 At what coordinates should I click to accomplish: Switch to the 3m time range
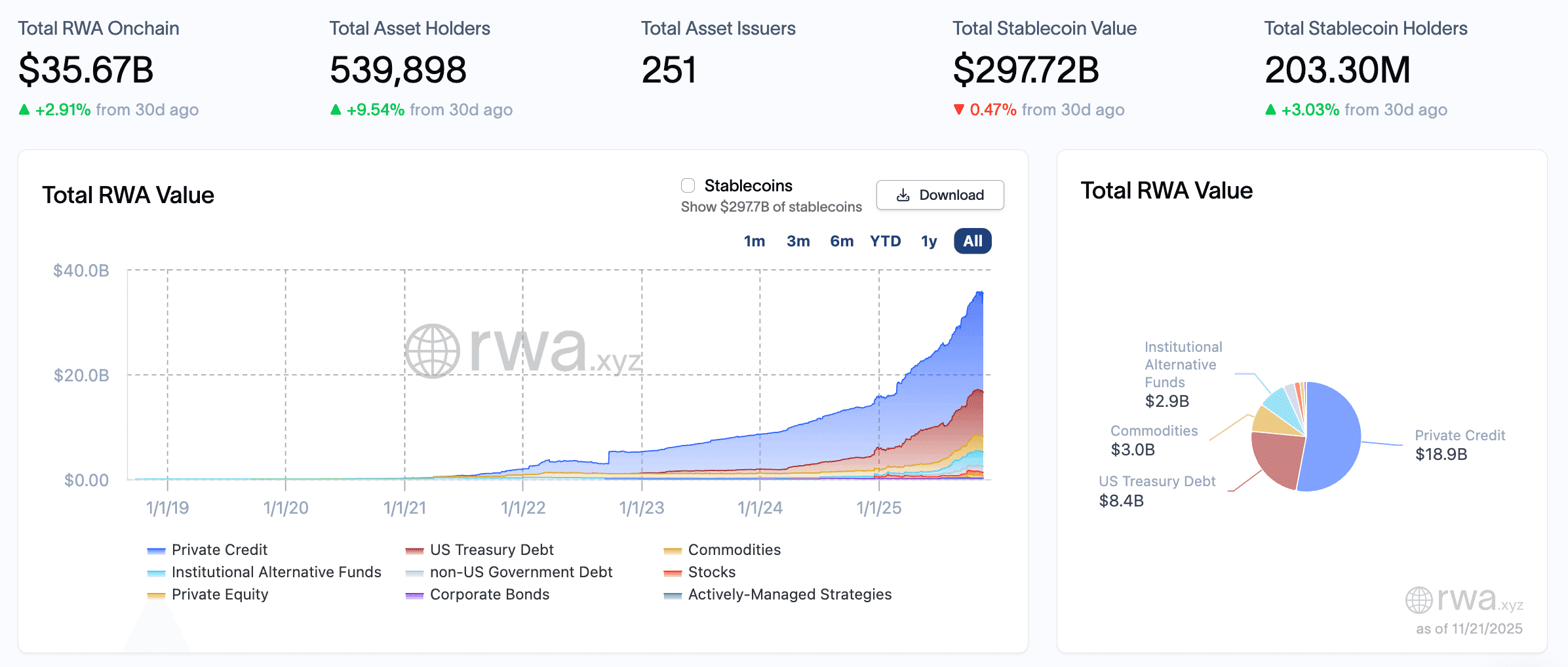tap(798, 241)
